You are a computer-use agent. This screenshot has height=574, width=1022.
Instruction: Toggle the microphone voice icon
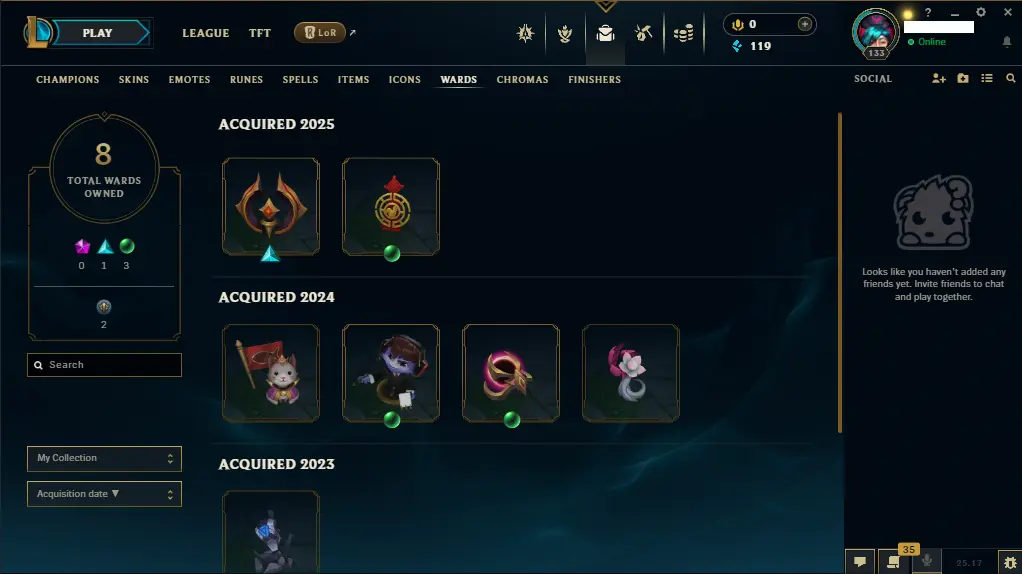tap(926, 562)
